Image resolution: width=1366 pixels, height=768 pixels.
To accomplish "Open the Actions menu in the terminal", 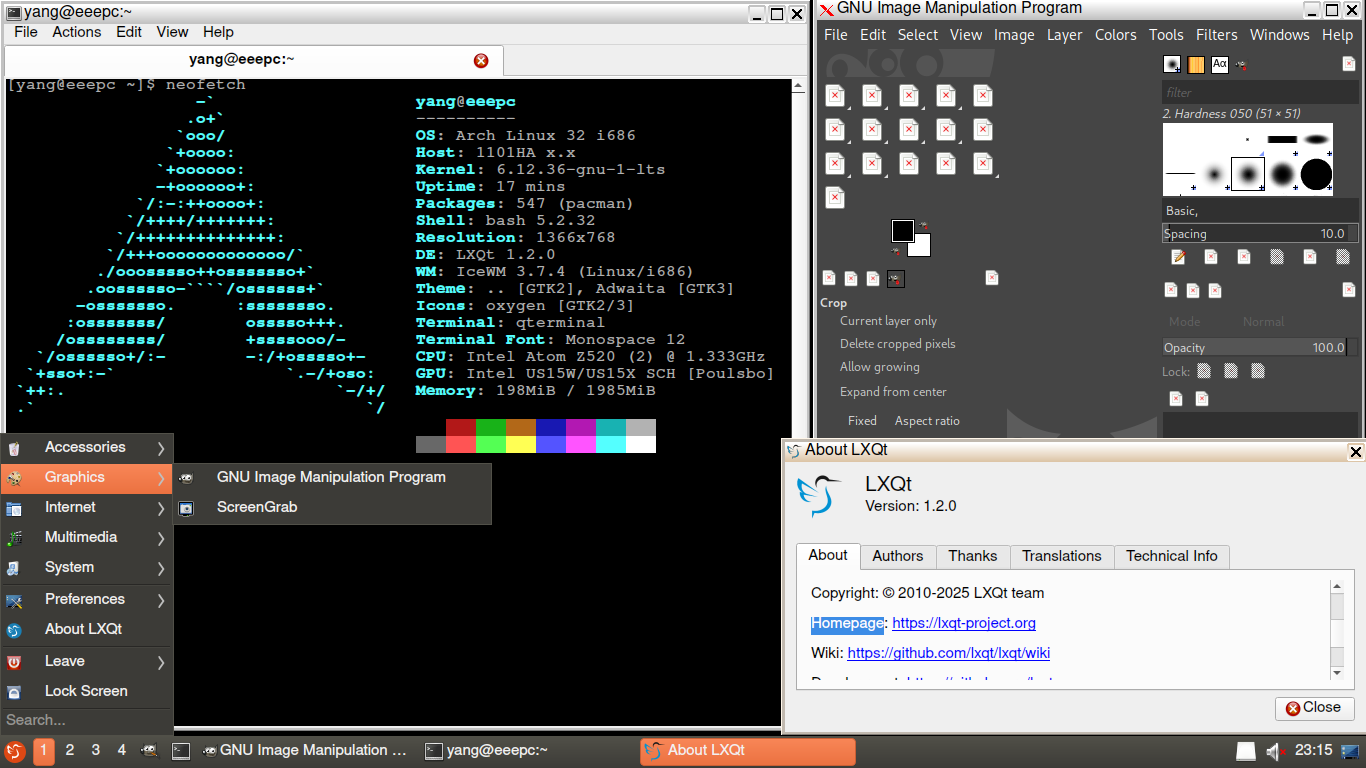I will pos(76,32).
